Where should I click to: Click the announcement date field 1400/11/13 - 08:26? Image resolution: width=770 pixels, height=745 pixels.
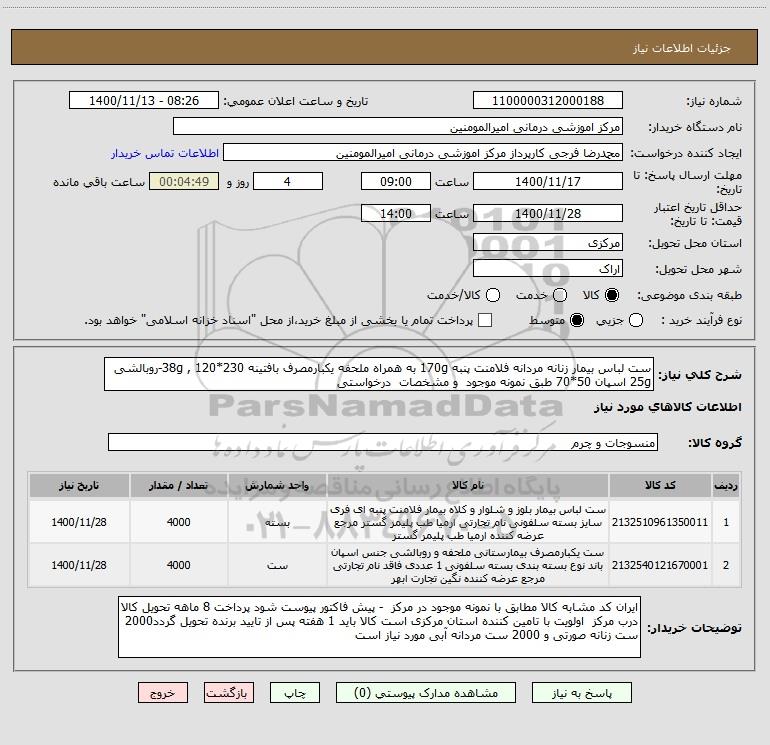144,101
